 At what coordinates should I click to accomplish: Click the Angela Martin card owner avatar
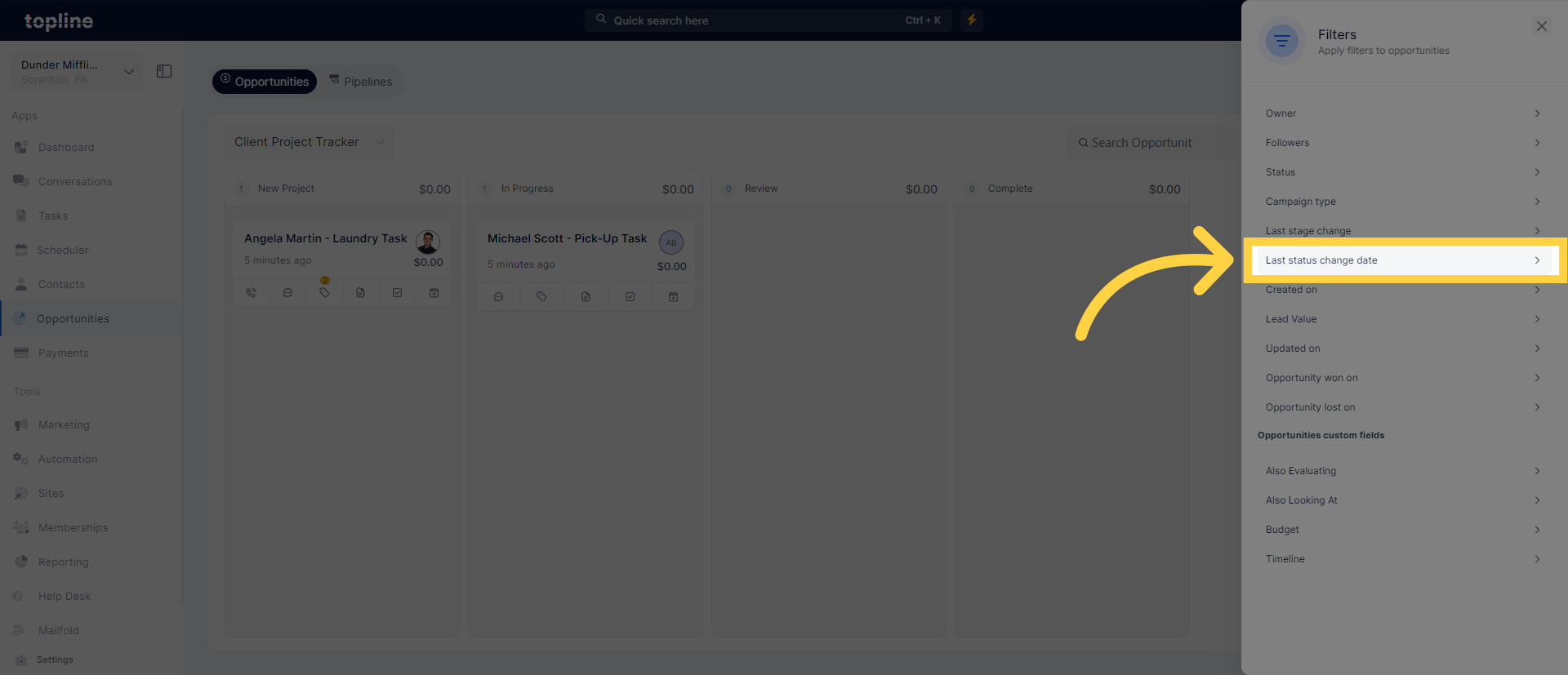pyautogui.click(x=428, y=242)
